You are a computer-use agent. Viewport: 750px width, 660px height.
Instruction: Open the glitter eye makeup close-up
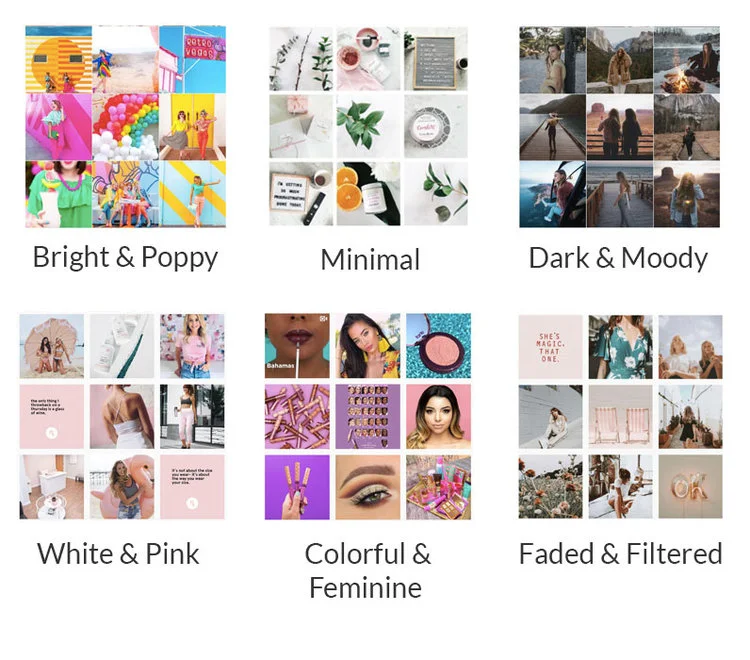coord(368,487)
